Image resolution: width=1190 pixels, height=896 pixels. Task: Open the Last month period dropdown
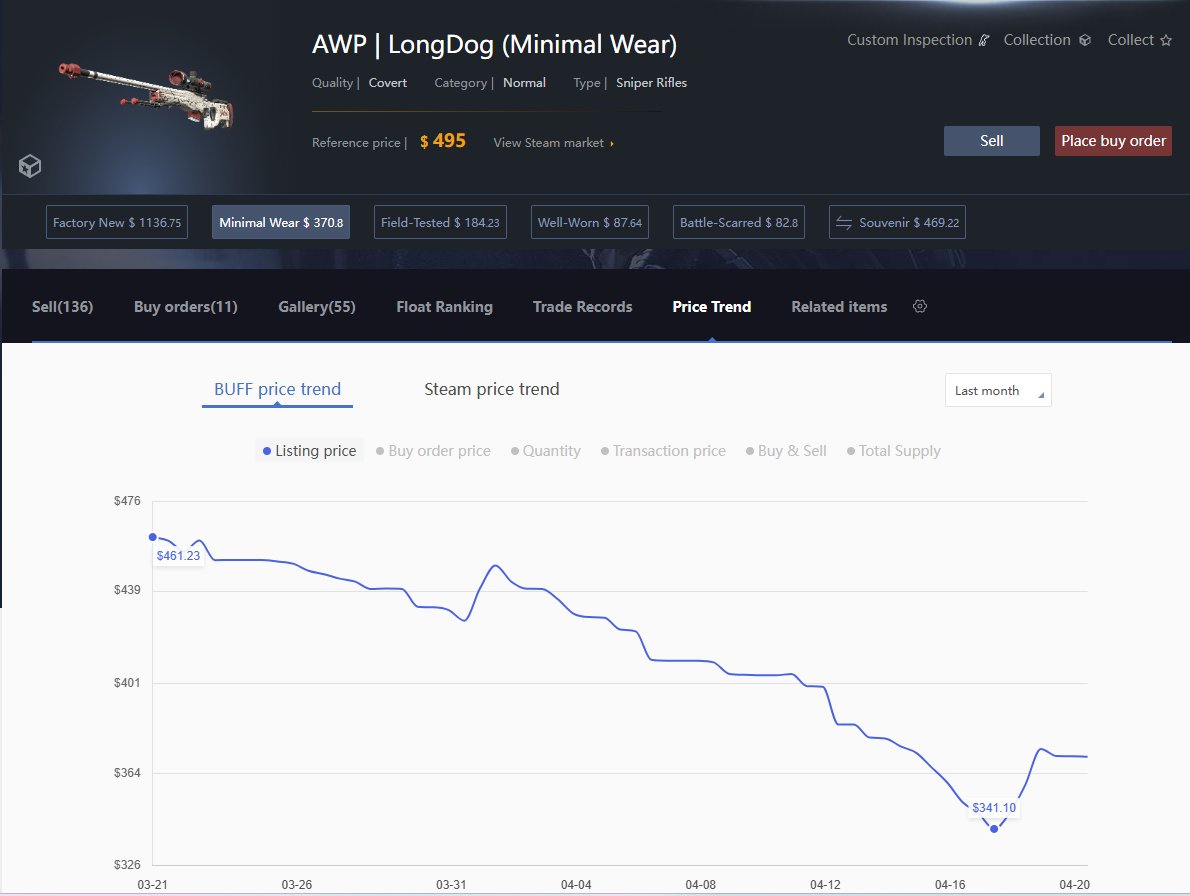(x=998, y=390)
